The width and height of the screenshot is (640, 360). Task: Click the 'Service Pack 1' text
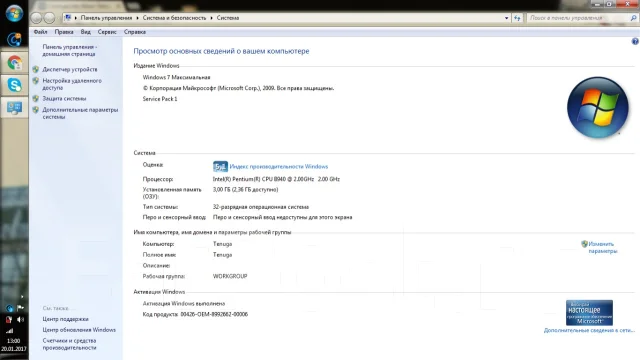pyautogui.click(x=160, y=99)
